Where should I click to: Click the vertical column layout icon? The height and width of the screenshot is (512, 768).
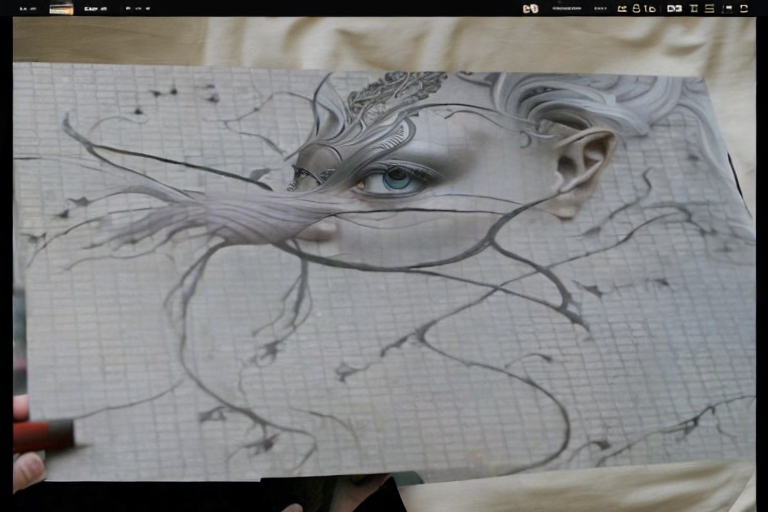coord(694,8)
